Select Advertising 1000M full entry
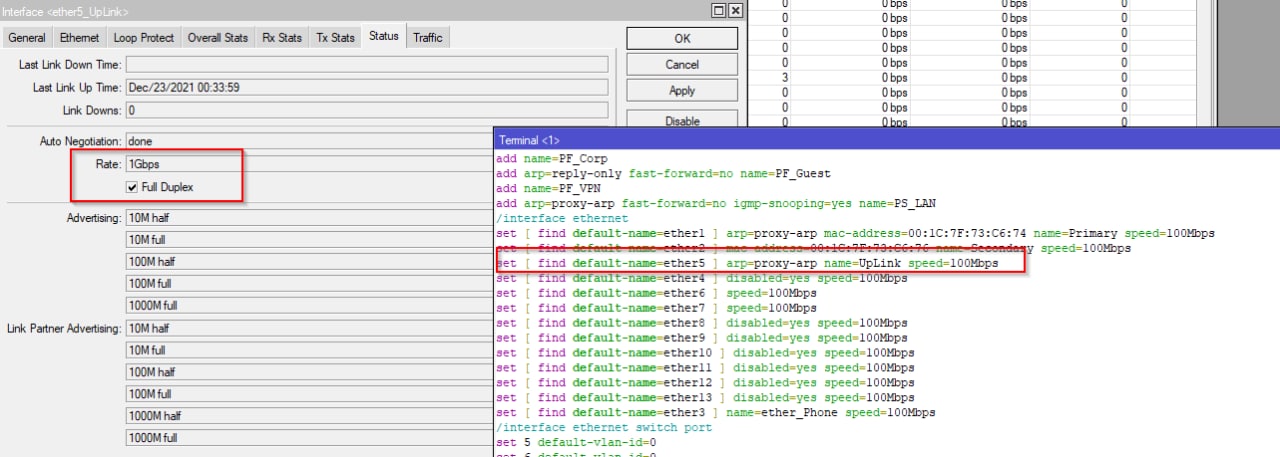Image resolution: width=1280 pixels, height=457 pixels. (x=309, y=306)
